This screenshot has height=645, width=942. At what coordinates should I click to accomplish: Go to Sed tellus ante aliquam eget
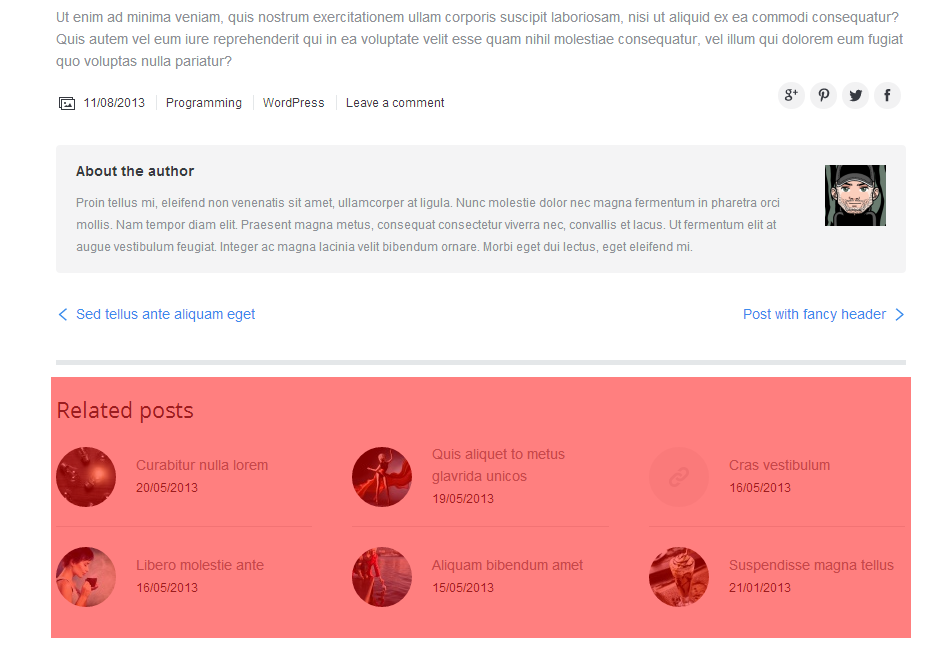coord(165,314)
